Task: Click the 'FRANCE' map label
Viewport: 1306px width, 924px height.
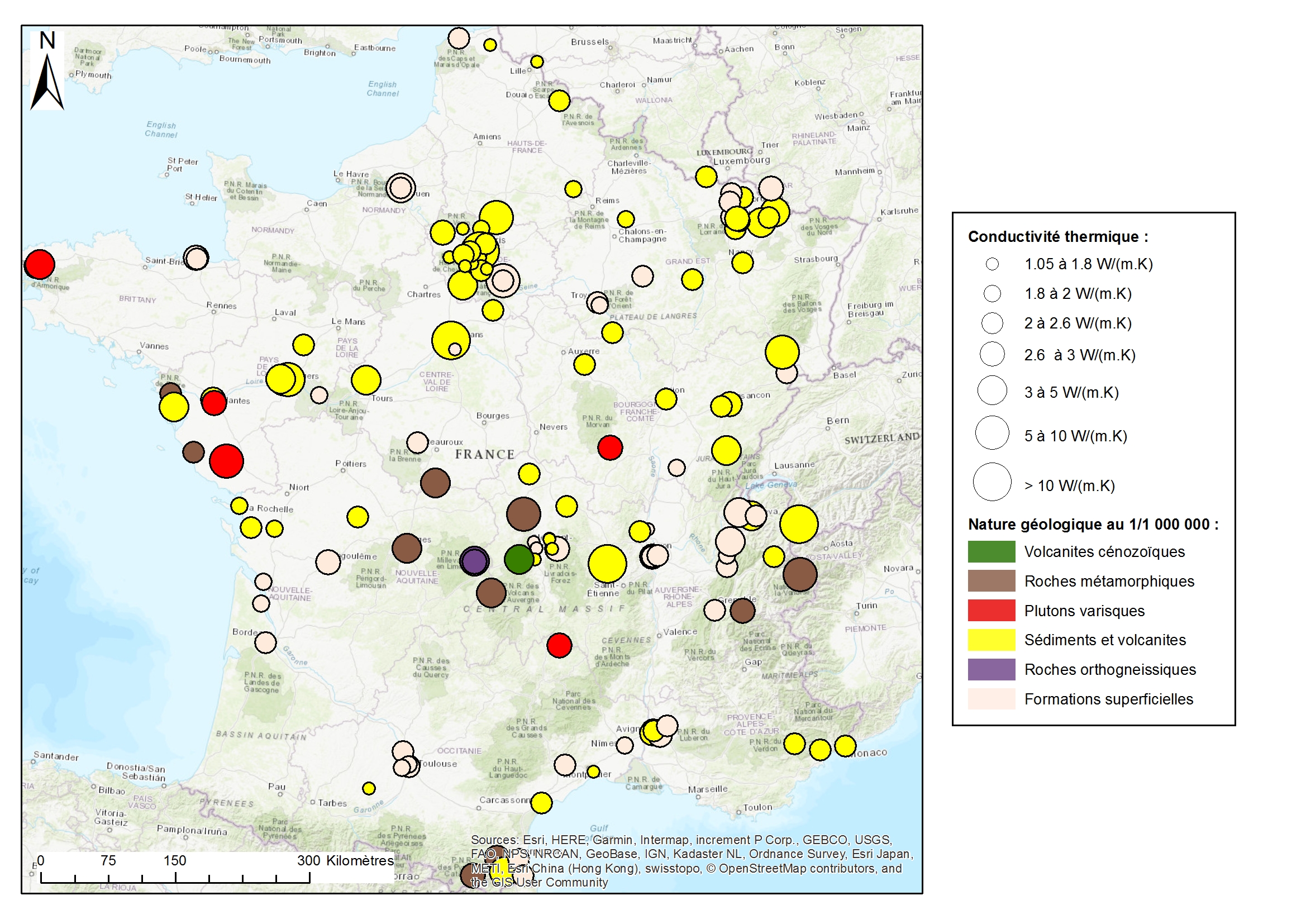Action: [485, 455]
